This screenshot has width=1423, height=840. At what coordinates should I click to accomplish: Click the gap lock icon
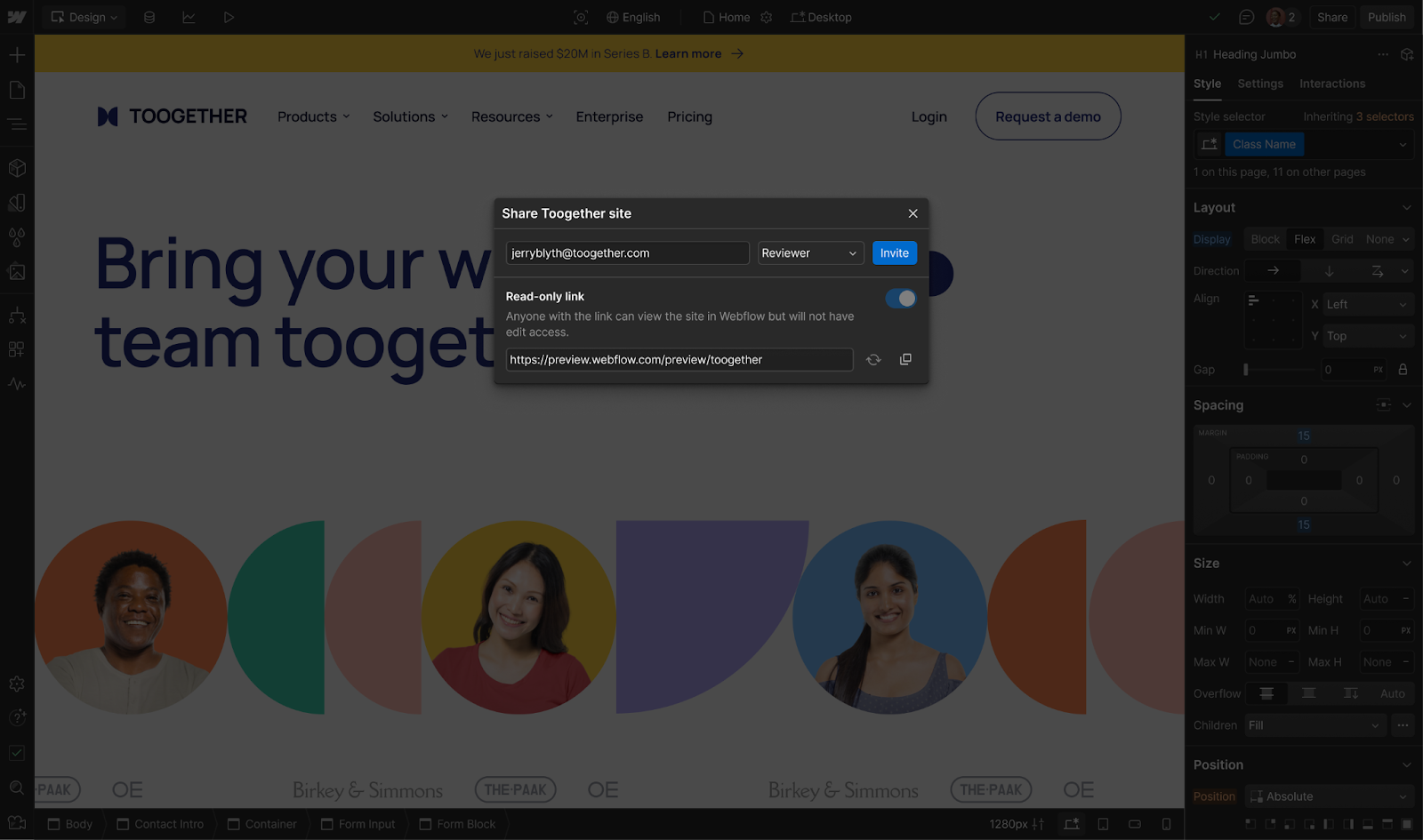(x=1403, y=370)
